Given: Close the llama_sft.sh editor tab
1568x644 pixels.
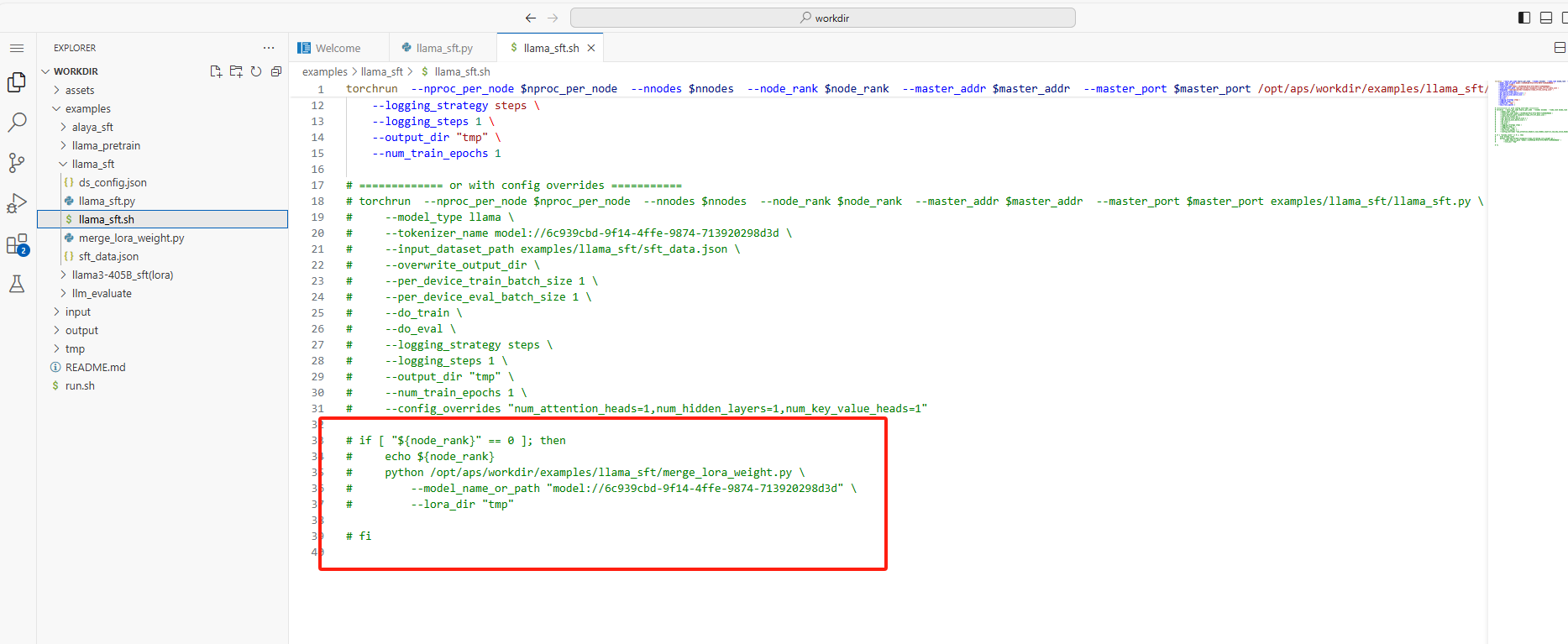Looking at the screenshot, I should pyautogui.click(x=591, y=49).
